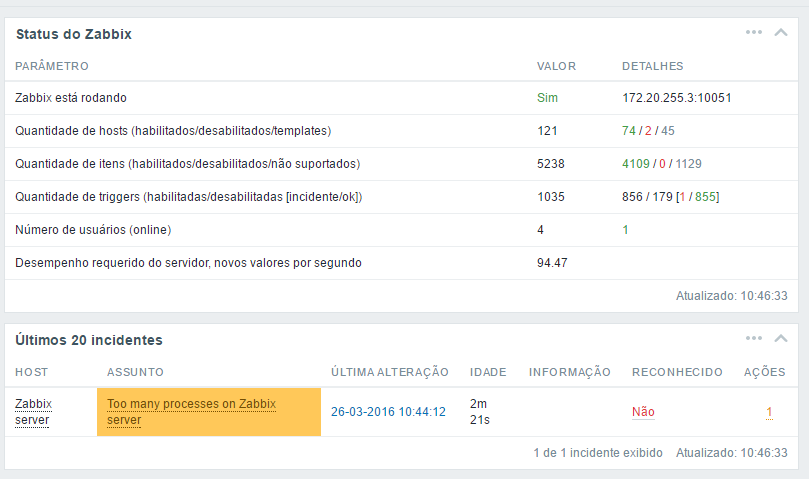Open the Status do Zabbix widget options menu
809x479 pixels.
(x=753, y=33)
